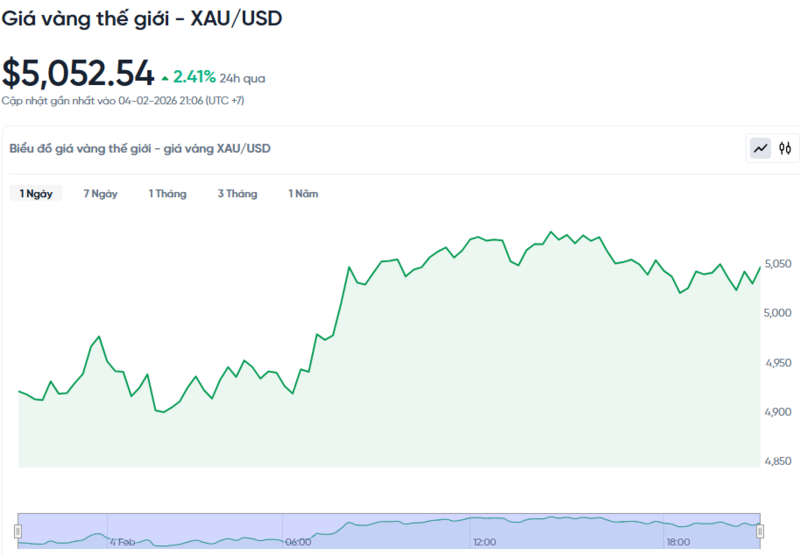The height and width of the screenshot is (556, 800).
Task: Click the 4 Feb mark in the navigator
Action: (x=122, y=542)
